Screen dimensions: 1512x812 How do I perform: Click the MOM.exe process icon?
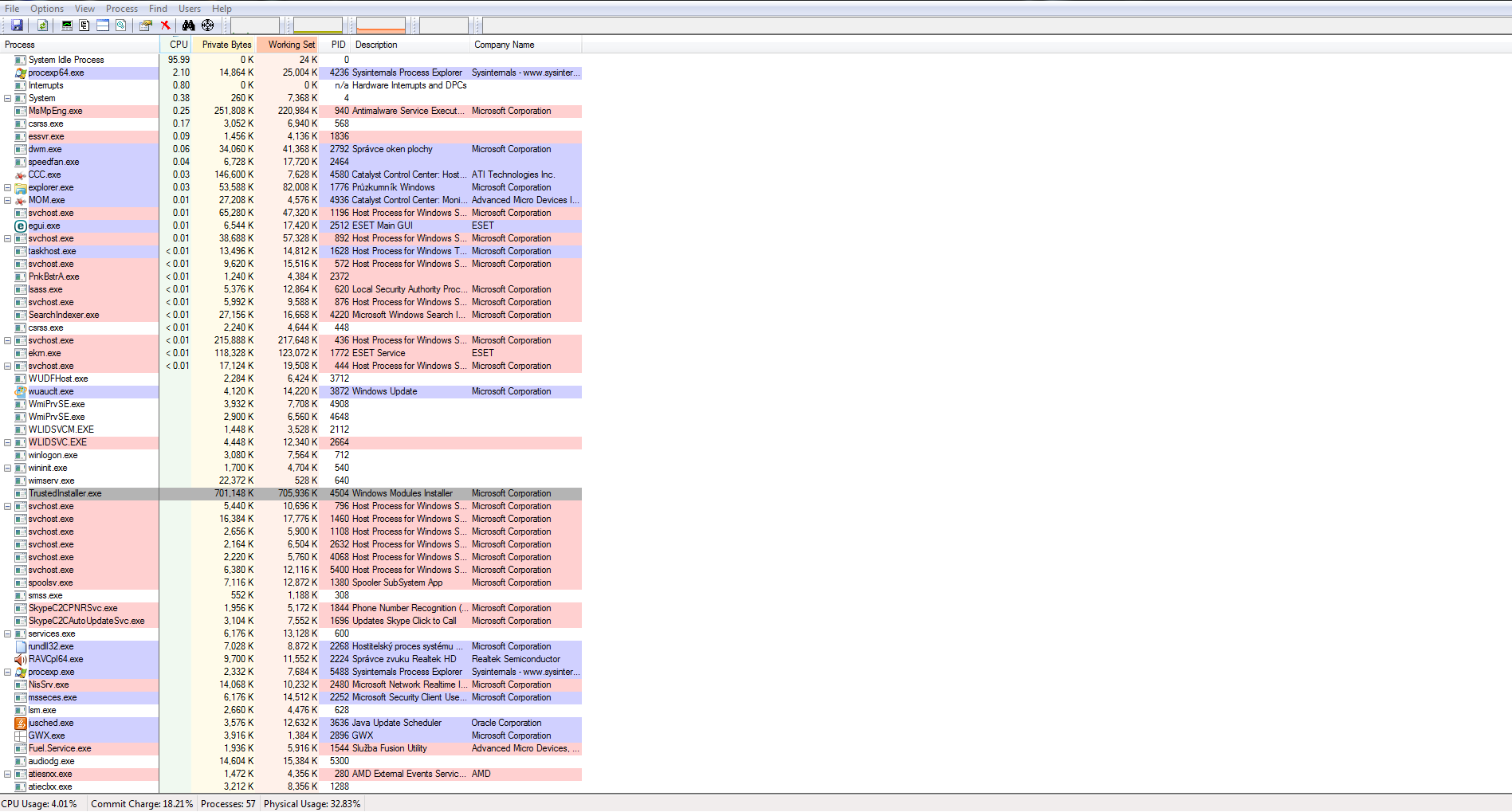pyautogui.click(x=21, y=200)
